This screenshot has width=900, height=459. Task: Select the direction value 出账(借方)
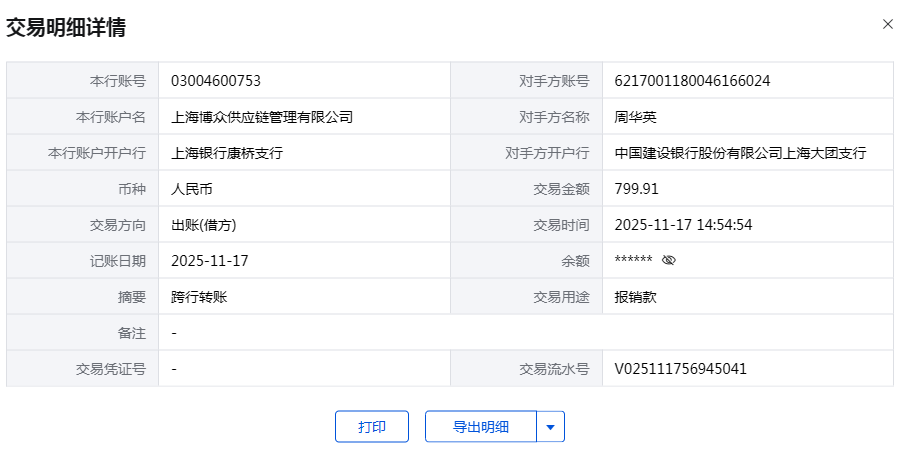click(x=204, y=225)
